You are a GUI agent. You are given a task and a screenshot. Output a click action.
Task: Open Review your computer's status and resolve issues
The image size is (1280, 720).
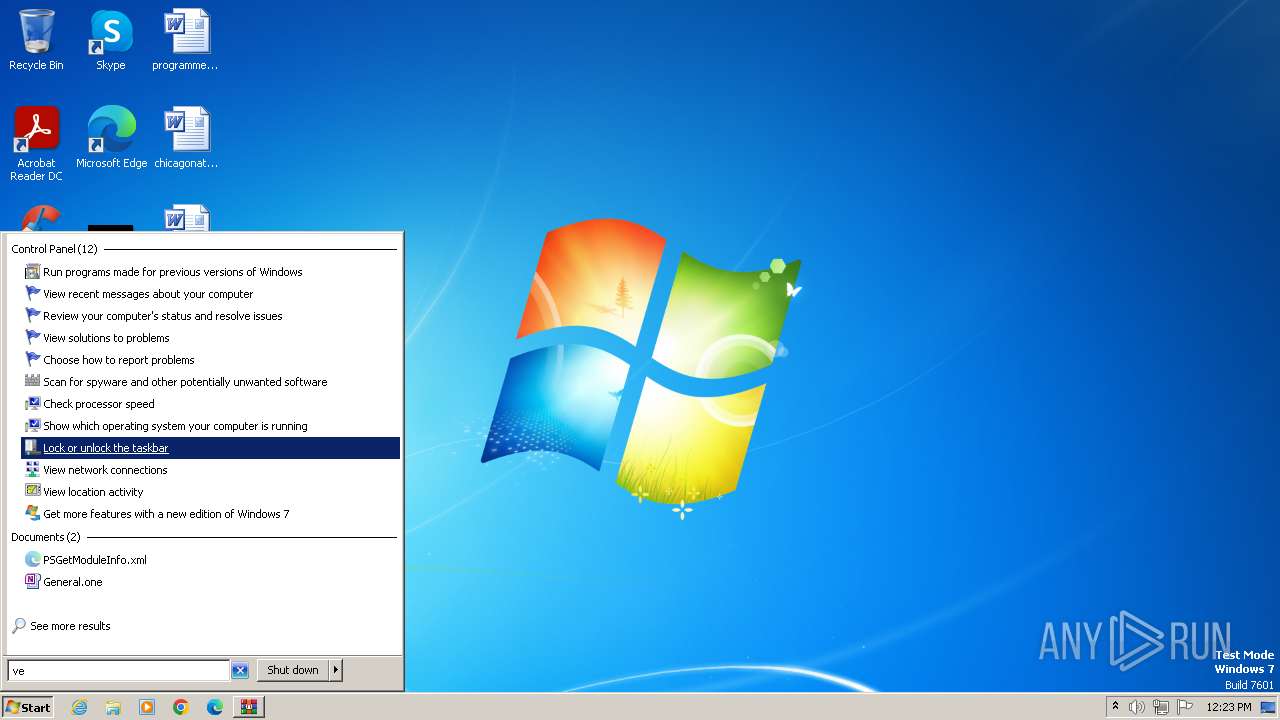(210, 316)
